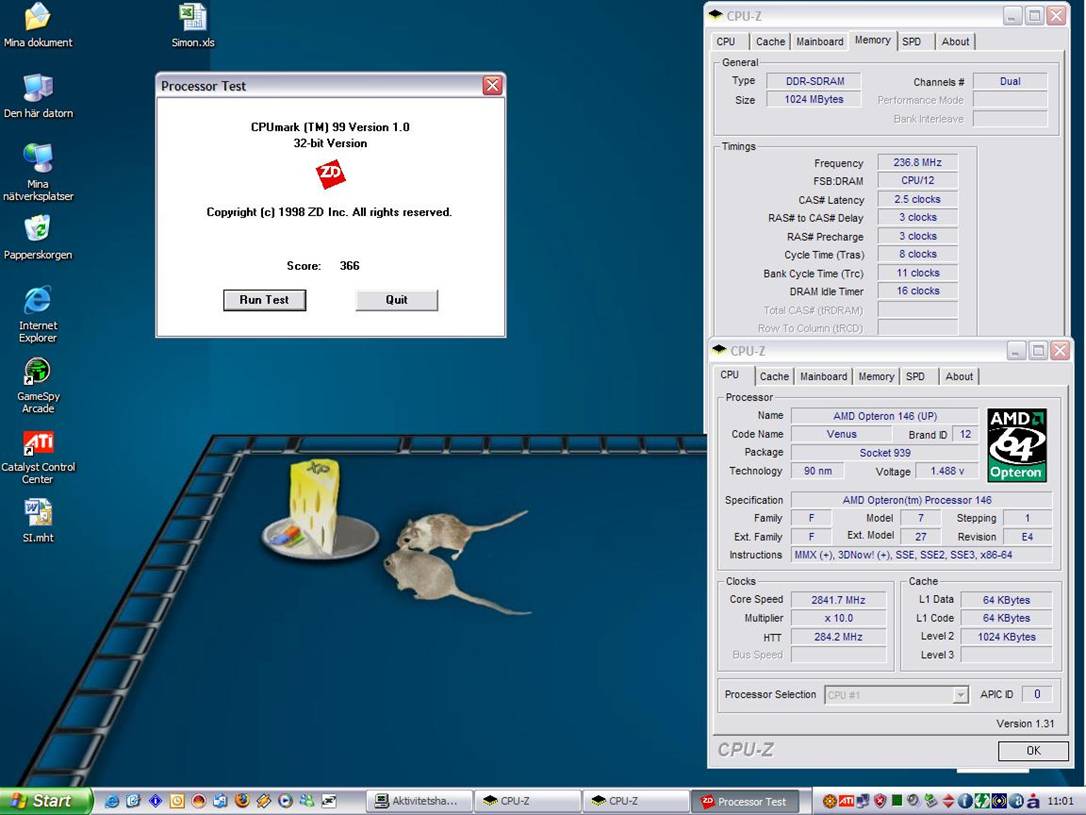Click the memory Size field 1024 MBytes
The height and width of the screenshot is (815, 1086).
814,100
